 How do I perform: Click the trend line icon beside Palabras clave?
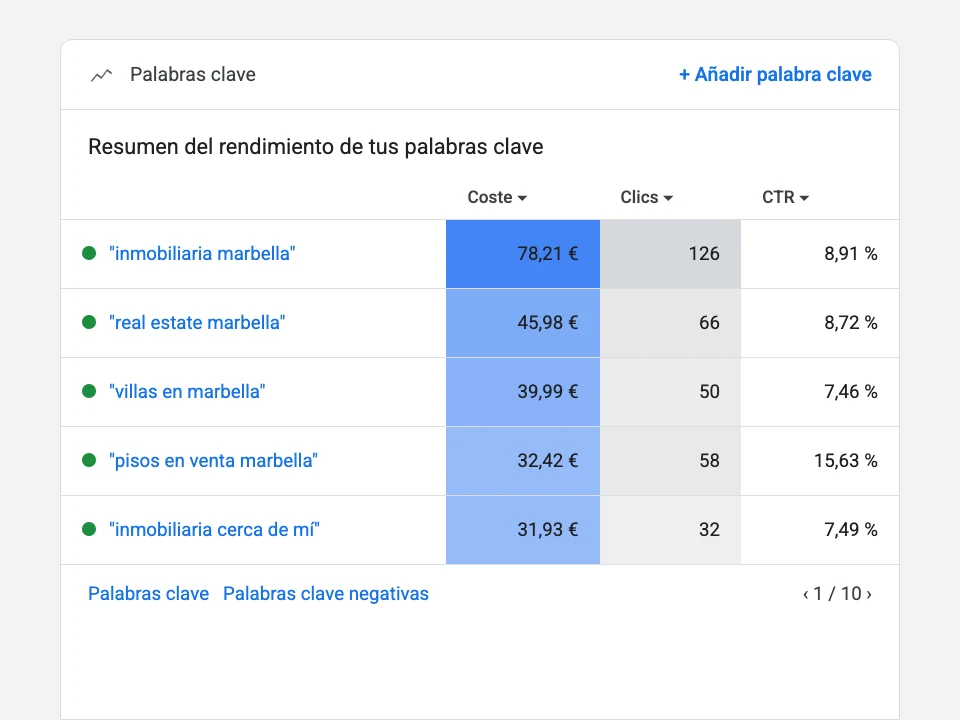[102, 75]
